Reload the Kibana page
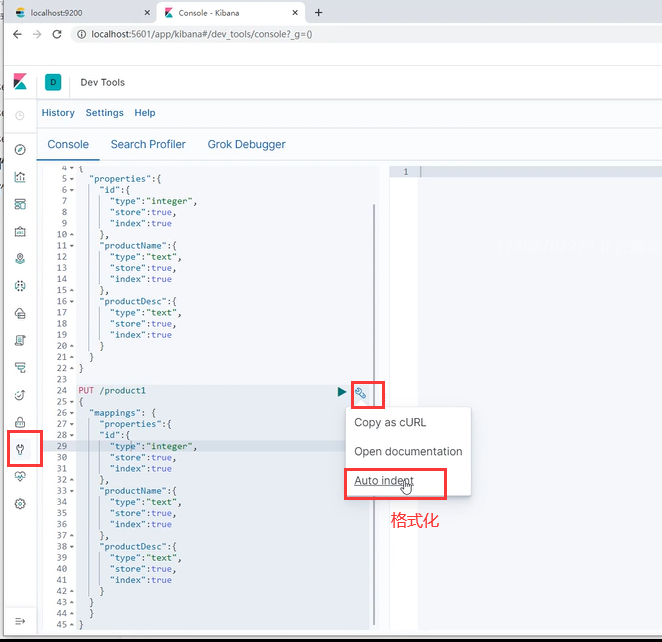 (57, 34)
